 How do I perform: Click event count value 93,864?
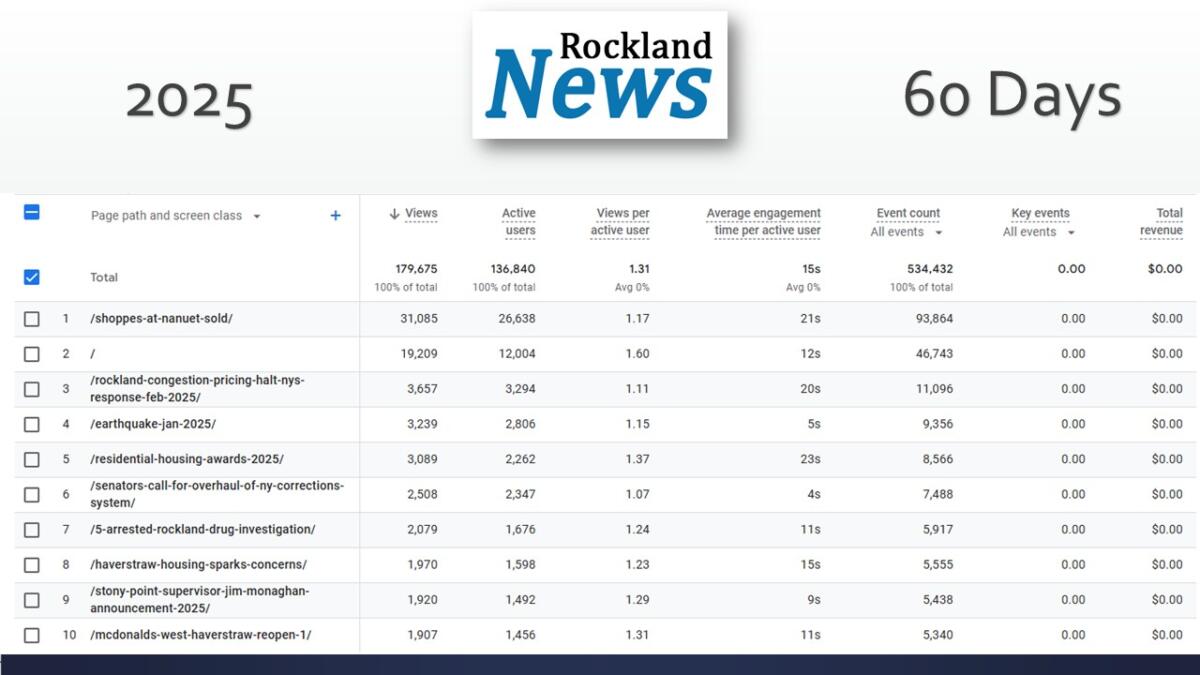934,319
